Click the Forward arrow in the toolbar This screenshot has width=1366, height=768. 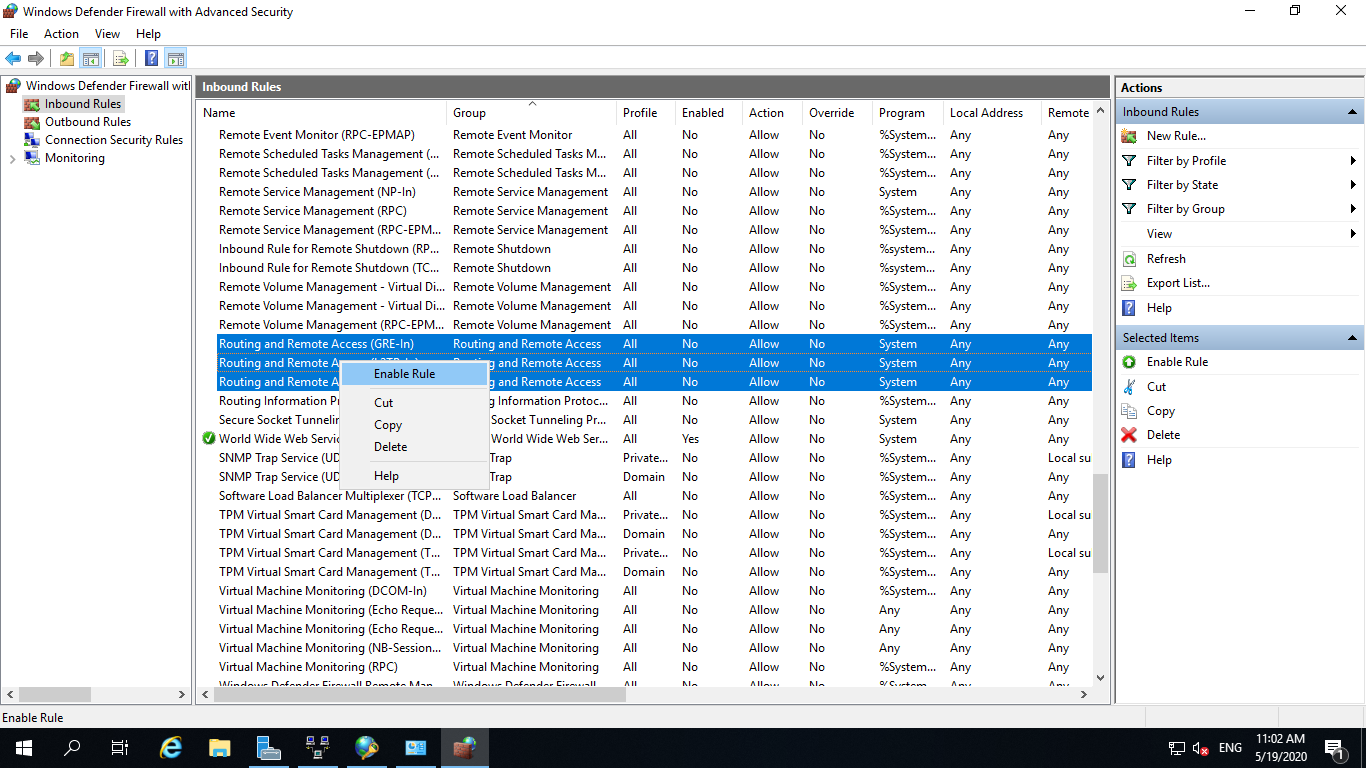[36, 58]
